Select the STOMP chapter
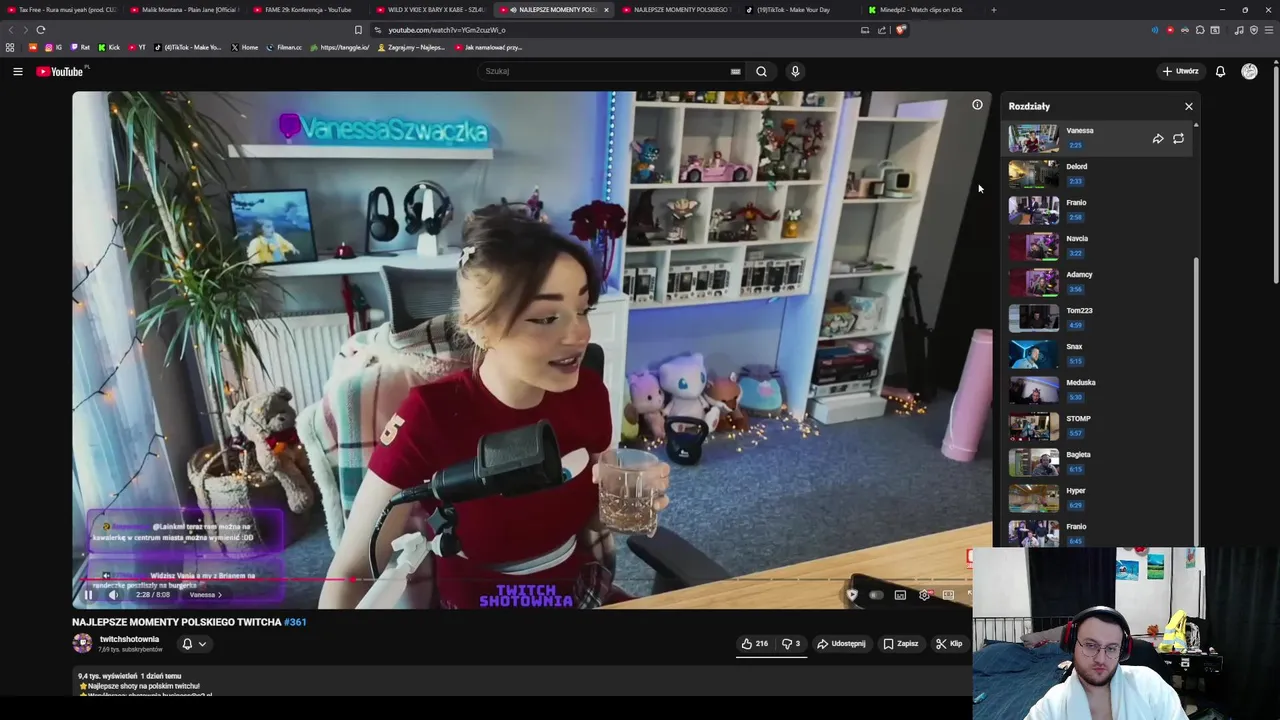The image size is (1280, 720). [x=1098, y=426]
